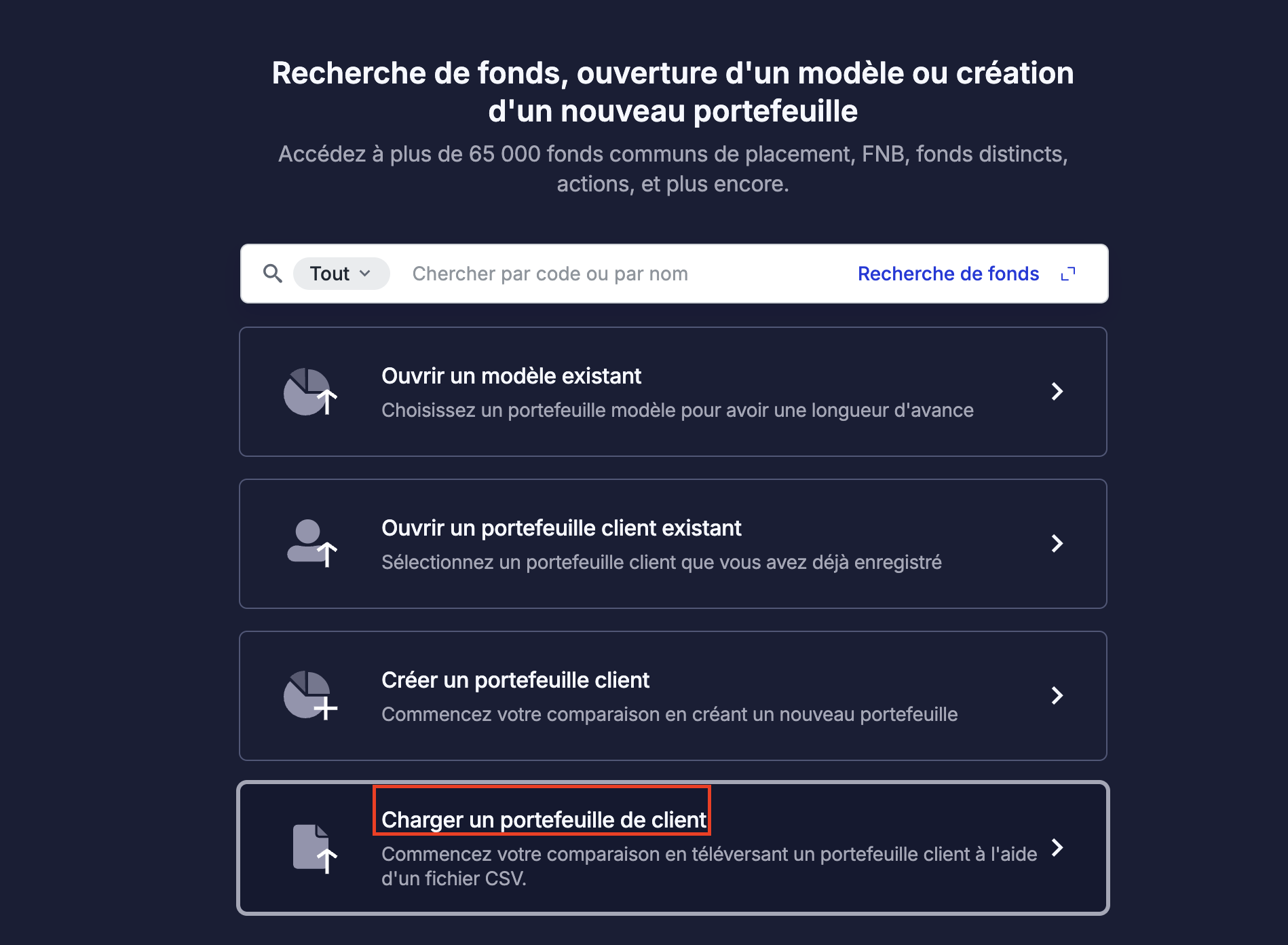Screen dimensions: 1288x945
Task: Click the chevron on Créer un portefeuille client
Action: pos(1057,695)
